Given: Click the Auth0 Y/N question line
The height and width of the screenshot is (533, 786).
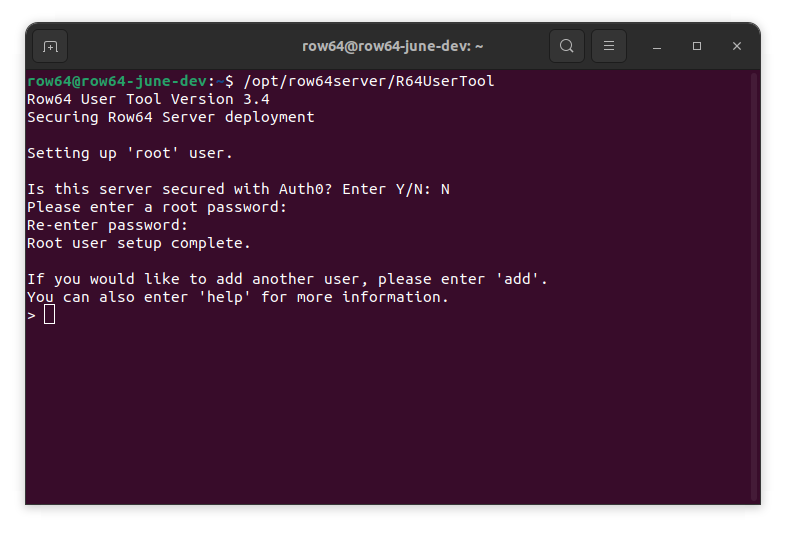Looking at the screenshot, I should coord(238,189).
